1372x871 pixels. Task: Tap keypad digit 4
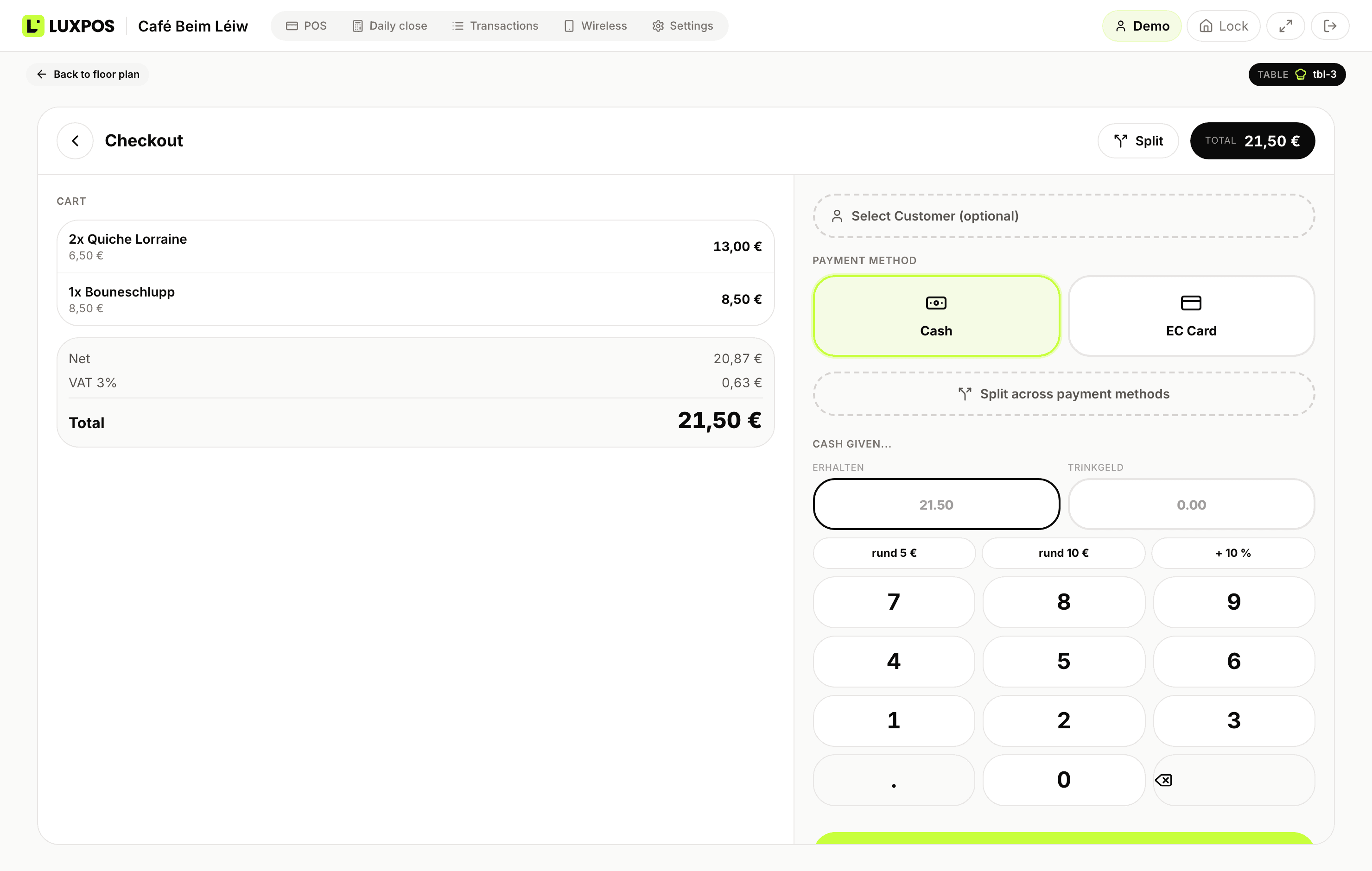[x=894, y=662]
